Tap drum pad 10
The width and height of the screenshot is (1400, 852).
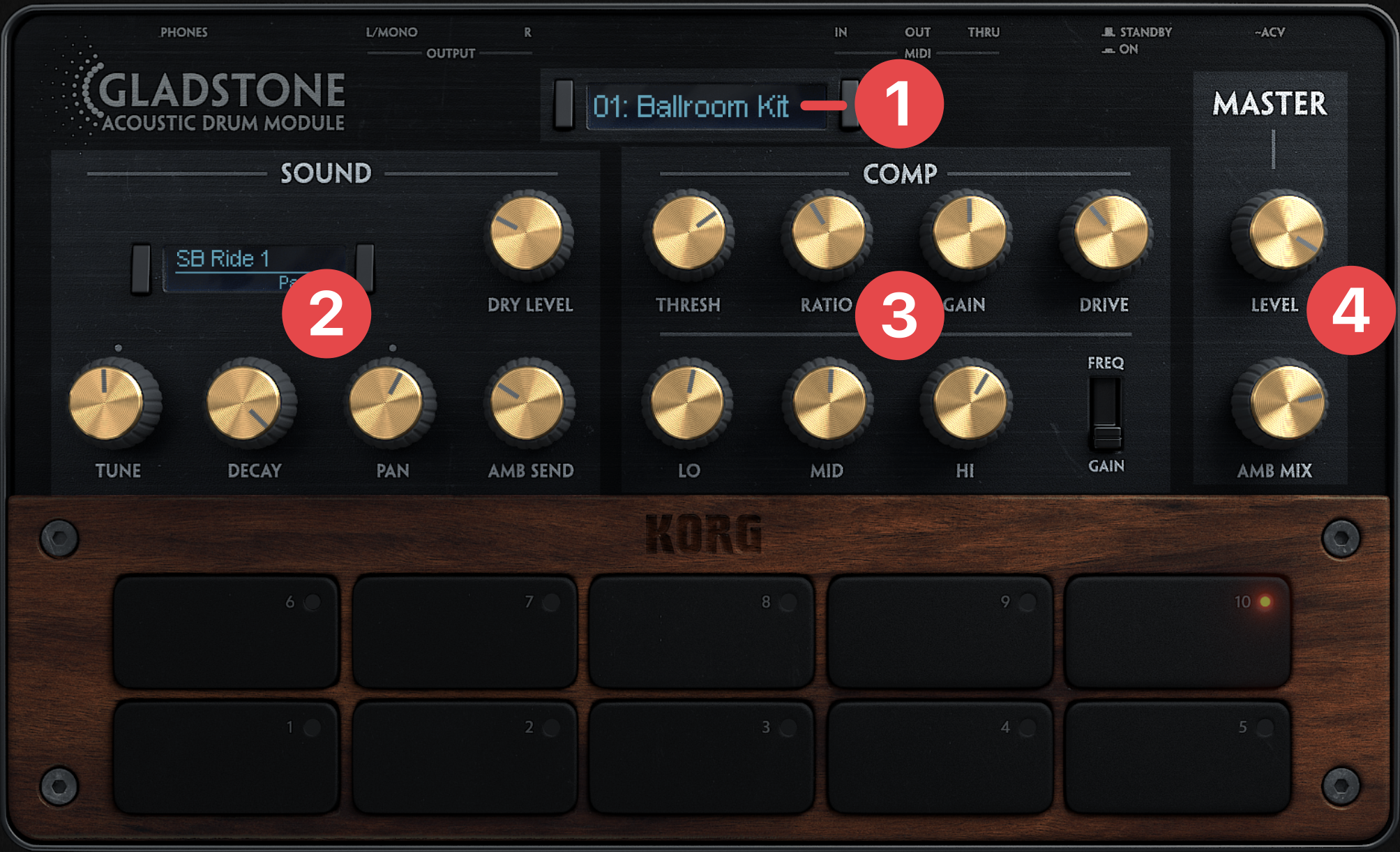tap(1177, 632)
